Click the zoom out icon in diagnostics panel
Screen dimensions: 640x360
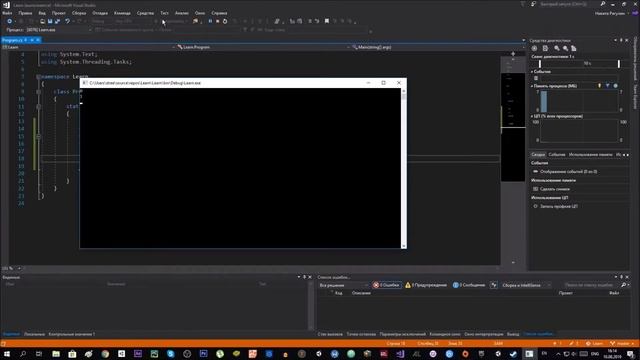pyautogui.click(x=565, y=48)
